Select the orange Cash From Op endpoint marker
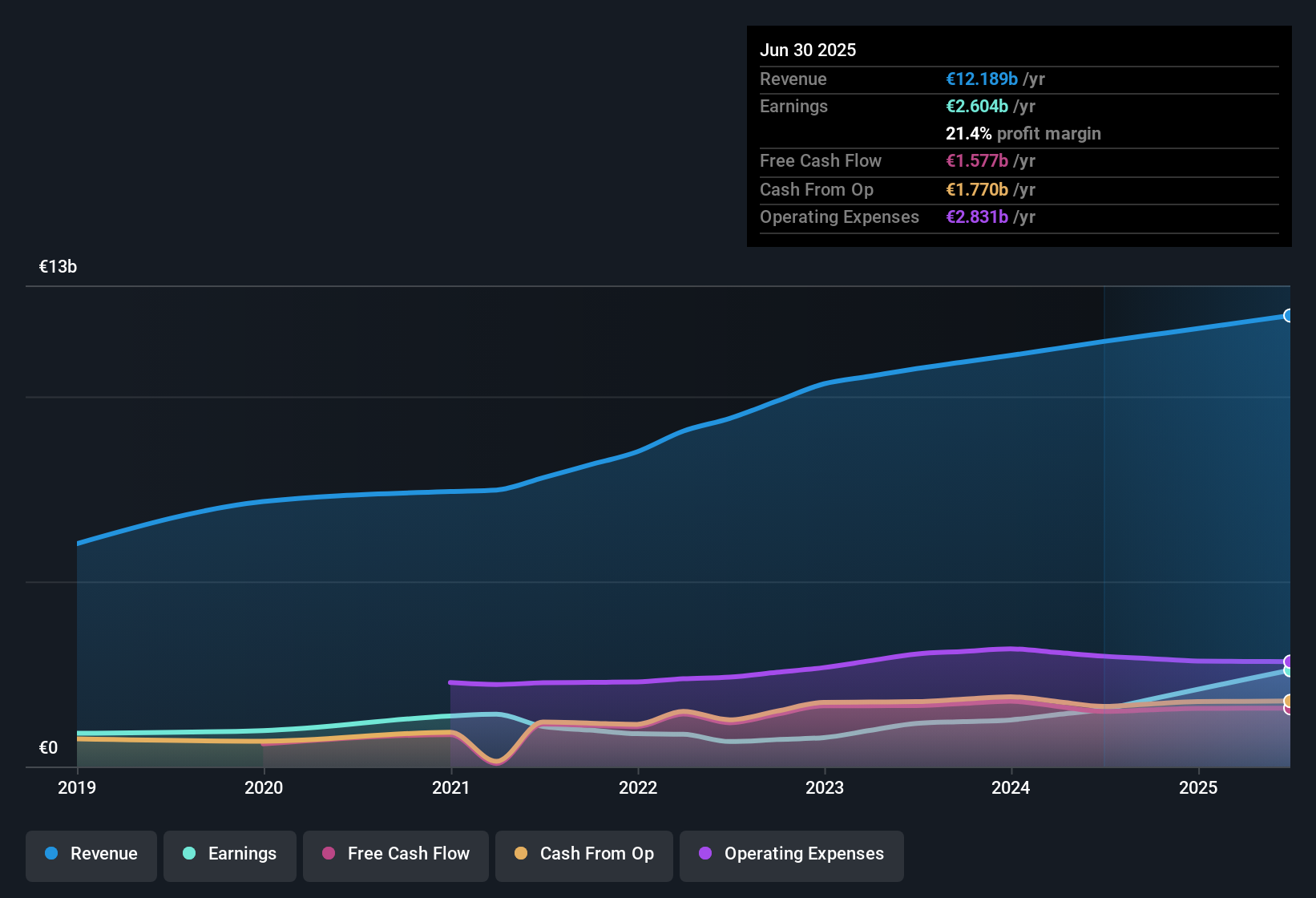 pos(1288,701)
